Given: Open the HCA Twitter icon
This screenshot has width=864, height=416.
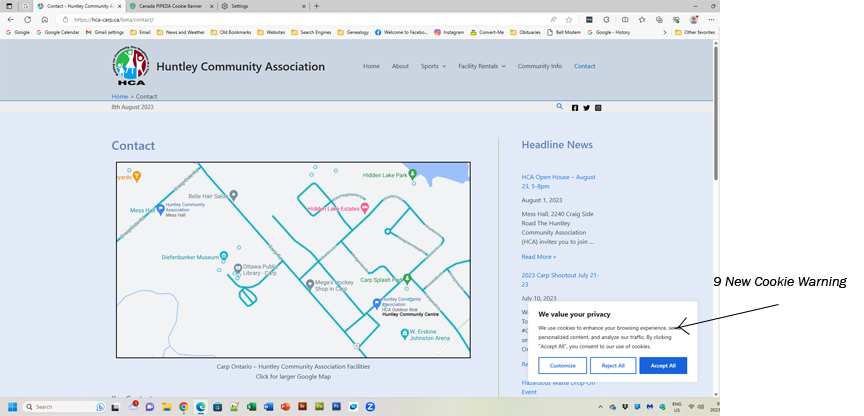Looking at the screenshot, I should [x=587, y=107].
